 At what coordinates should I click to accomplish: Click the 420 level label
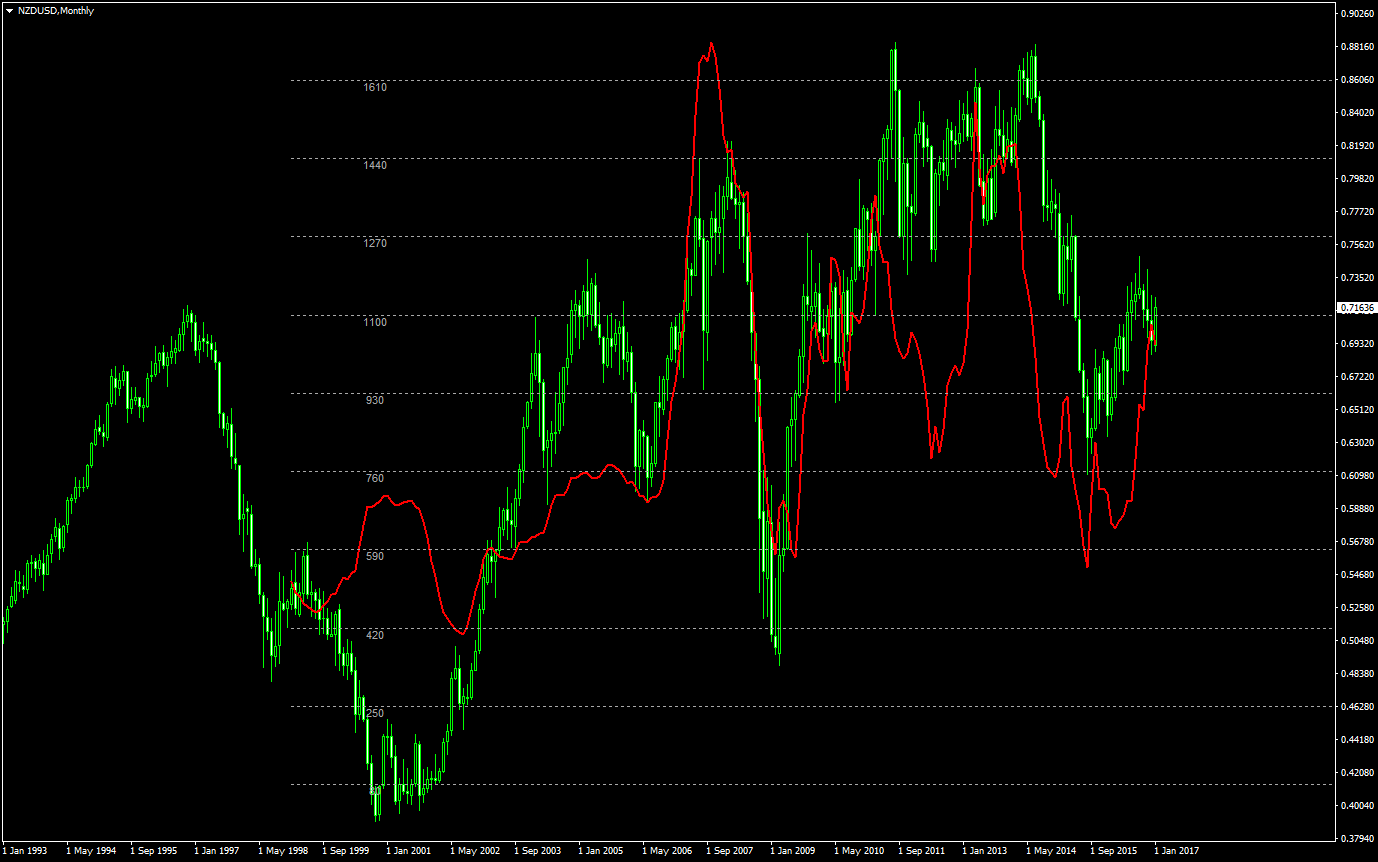[x=374, y=635]
